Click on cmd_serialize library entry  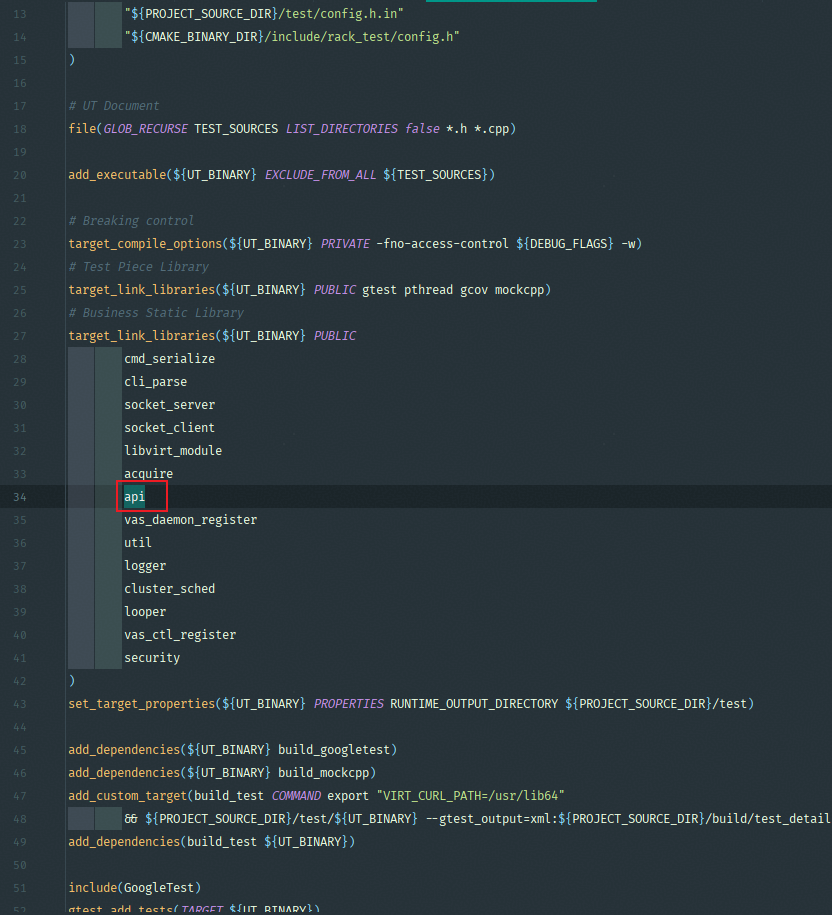169,359
